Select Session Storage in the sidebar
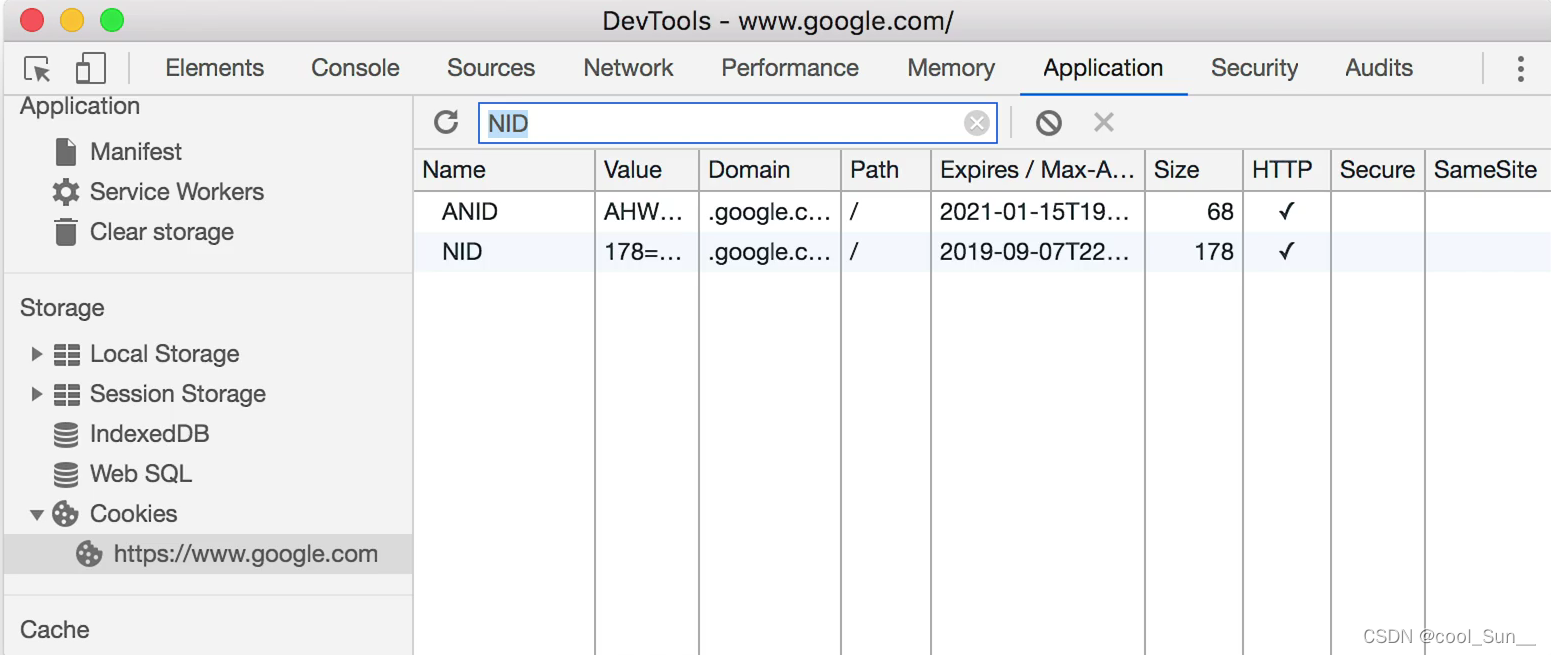1551x655 pixels. [178, 394]
